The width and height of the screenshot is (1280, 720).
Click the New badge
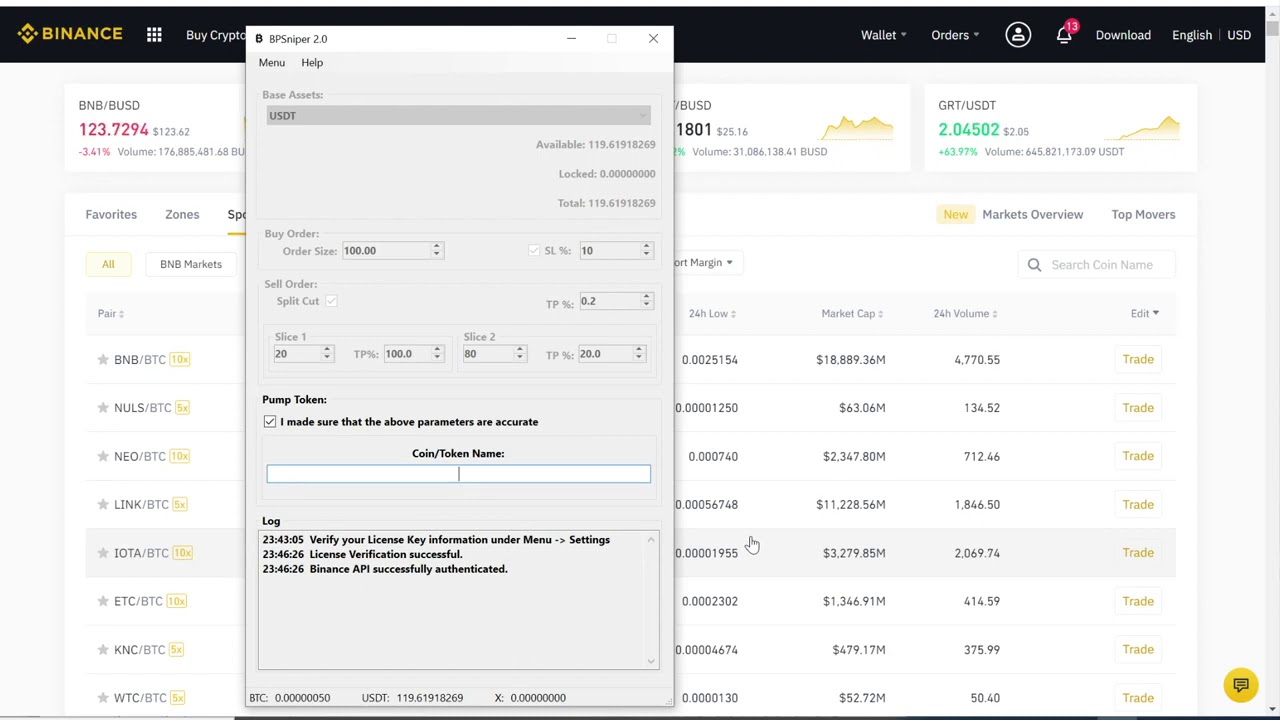955,214
